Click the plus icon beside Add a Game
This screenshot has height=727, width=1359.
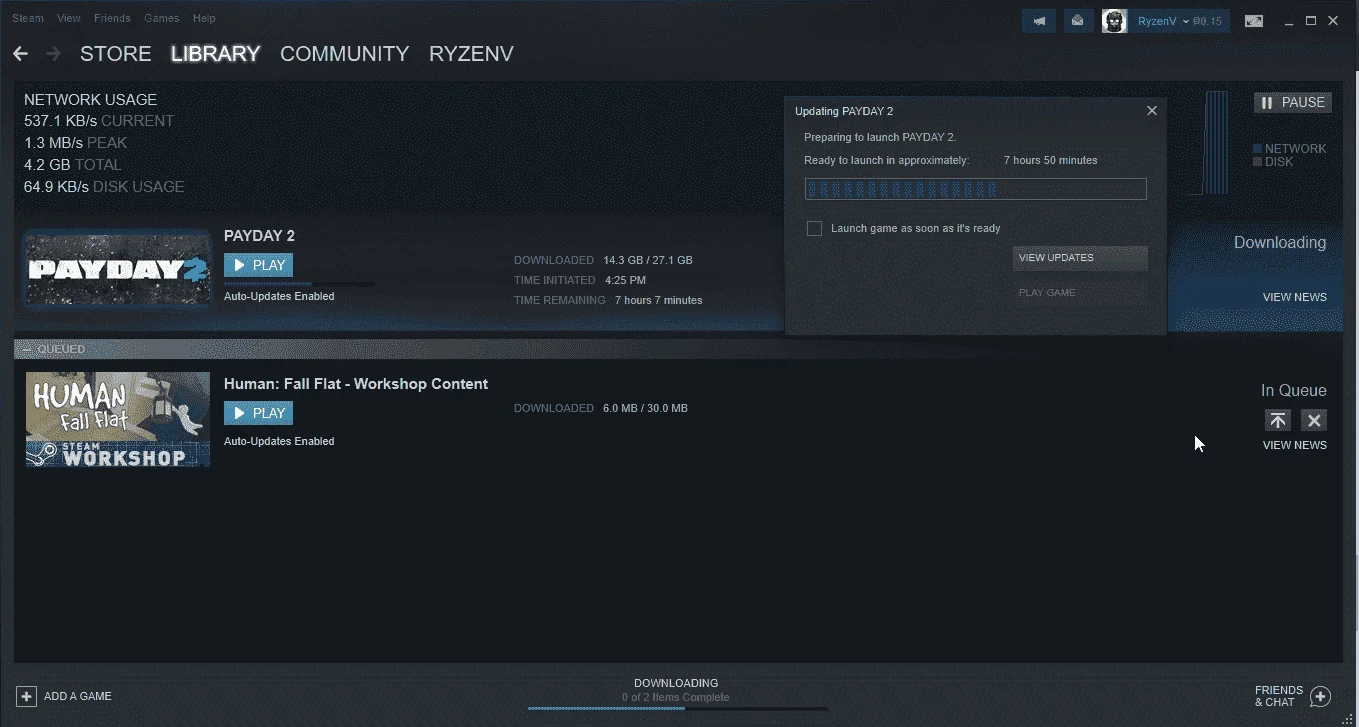point(26,696)
